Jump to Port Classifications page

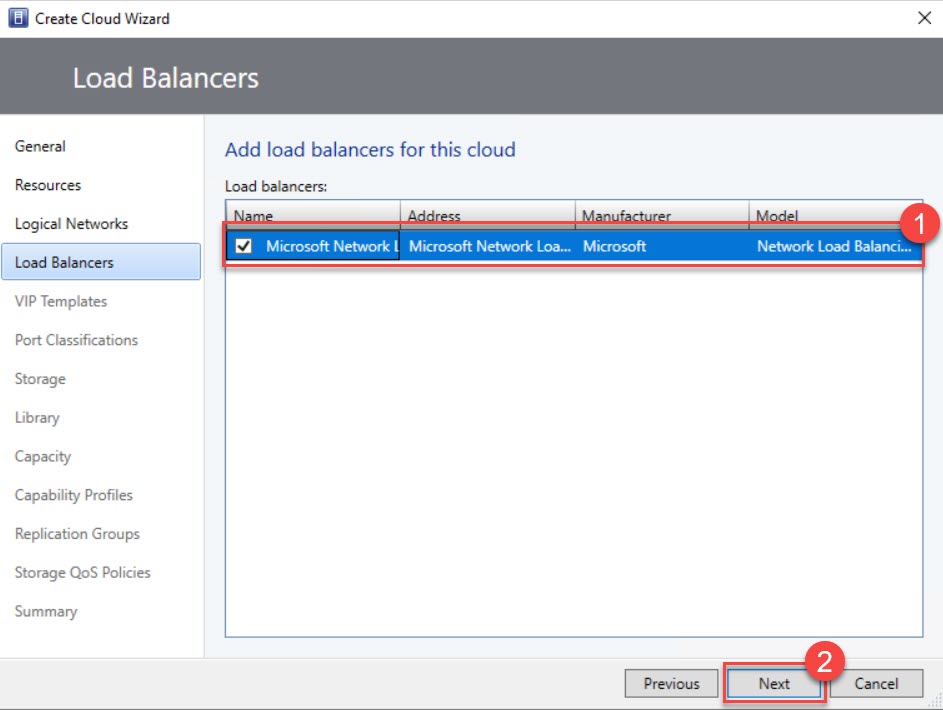coord(76,340)
